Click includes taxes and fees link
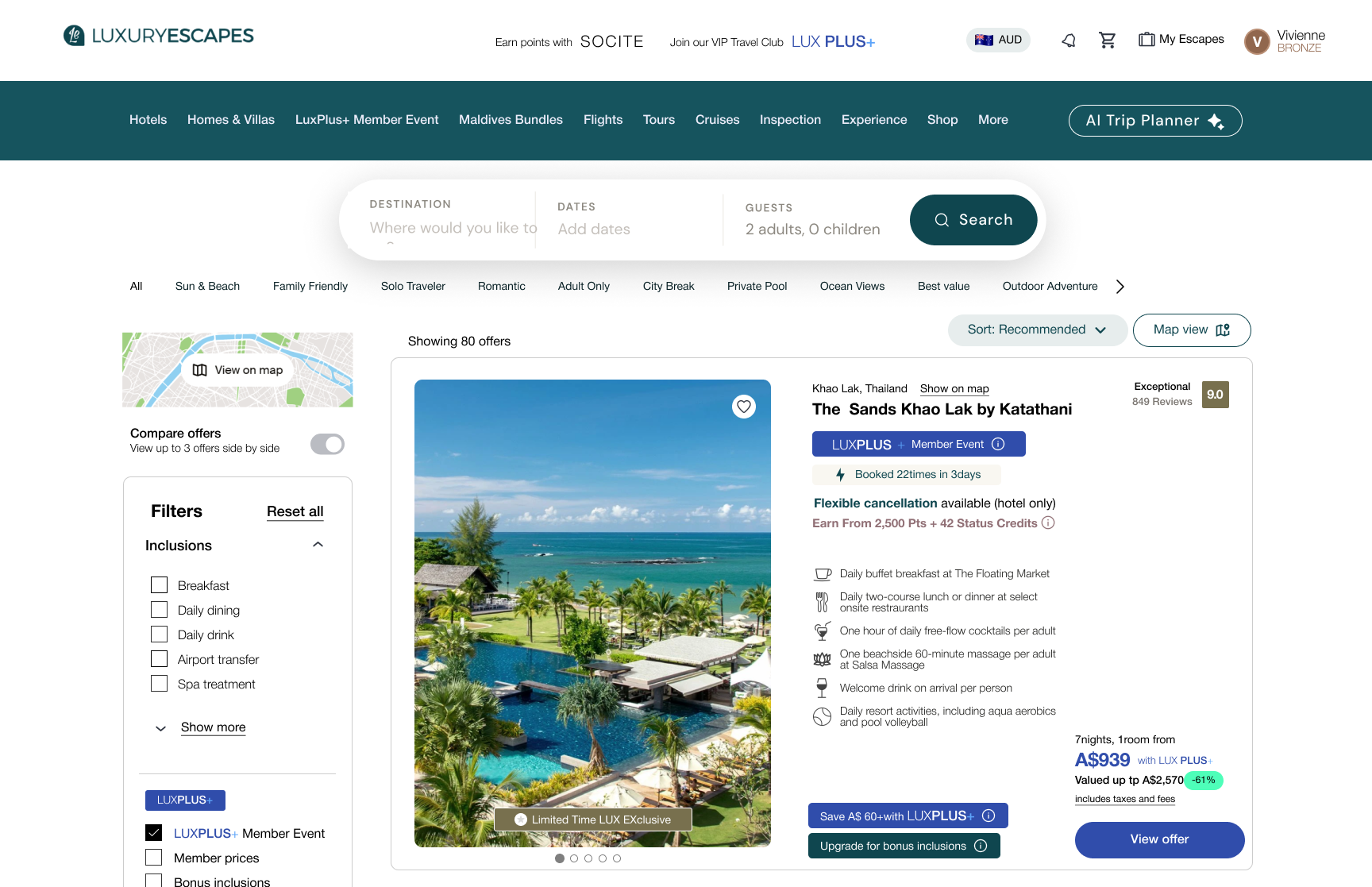The height and width of the screenshot is (887, 1372). click(1125, 799)
